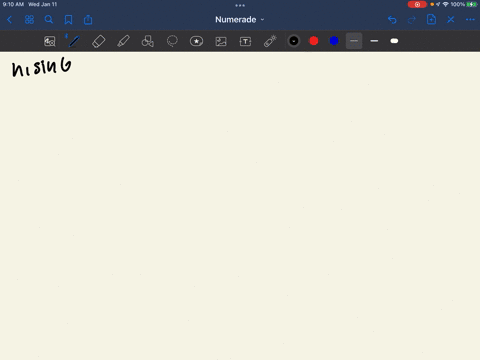480x360 pixels.
Task: Select the Pen tool
Action: click(x=73, y=41)
